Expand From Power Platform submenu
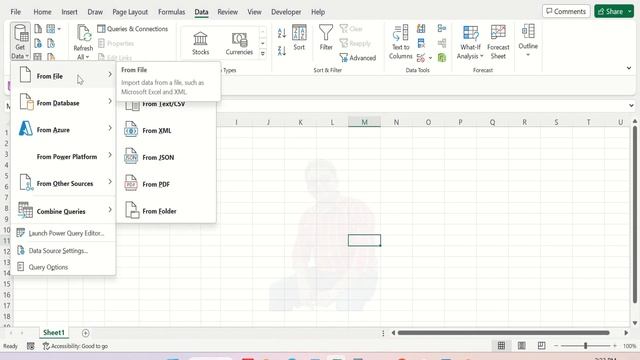 point(64,156)
